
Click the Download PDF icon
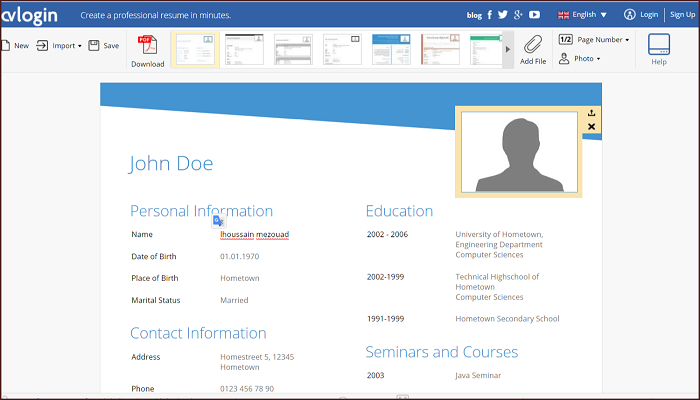point(147,47)
